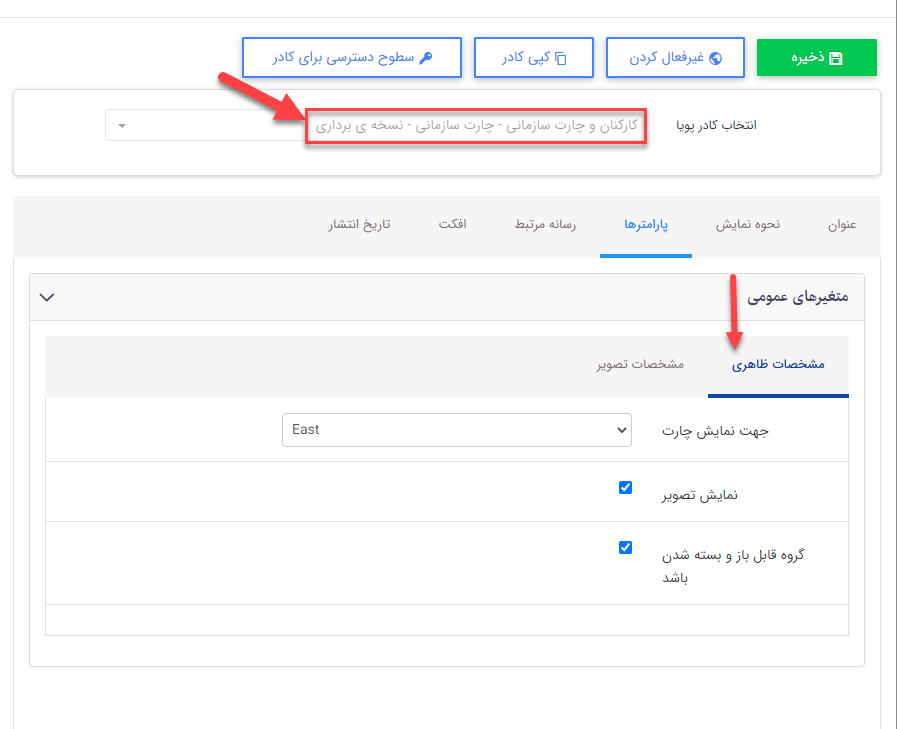This screenshot has height=729, width=897.
Task: Open the انتخاب کادر پویا dropdown arrow
Action: [121, 125]
